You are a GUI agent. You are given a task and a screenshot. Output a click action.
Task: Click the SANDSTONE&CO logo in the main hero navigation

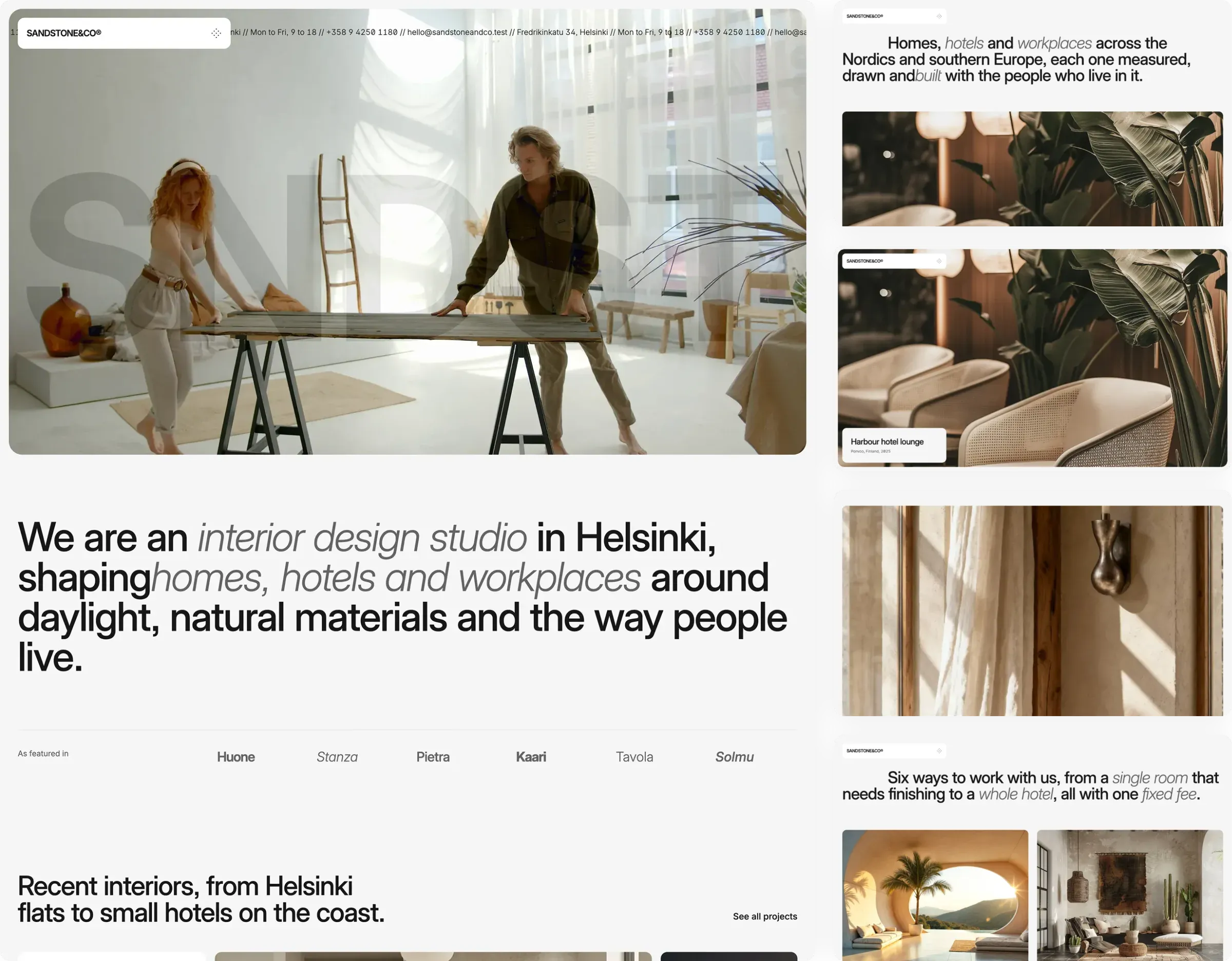tap(64, 33)
